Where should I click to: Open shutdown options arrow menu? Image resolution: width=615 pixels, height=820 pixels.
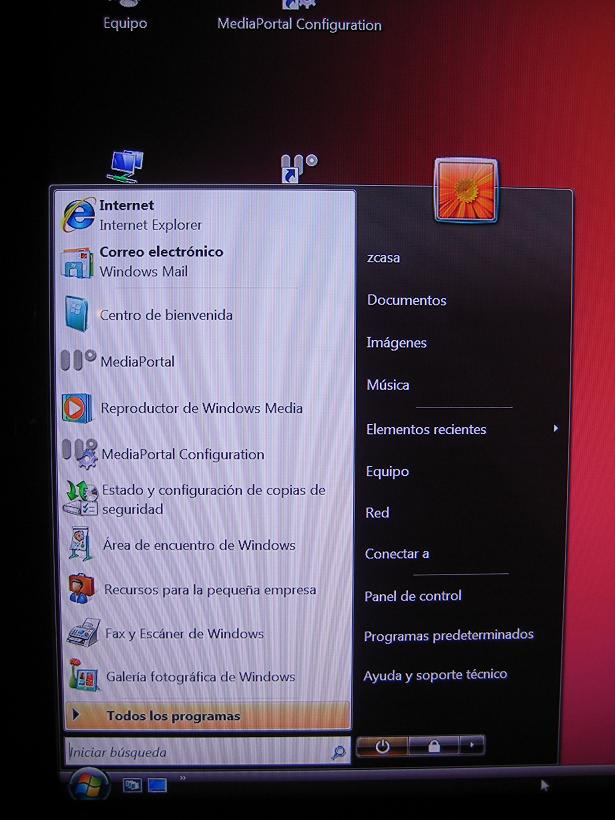pyautogui.click(x=472, y=745)
